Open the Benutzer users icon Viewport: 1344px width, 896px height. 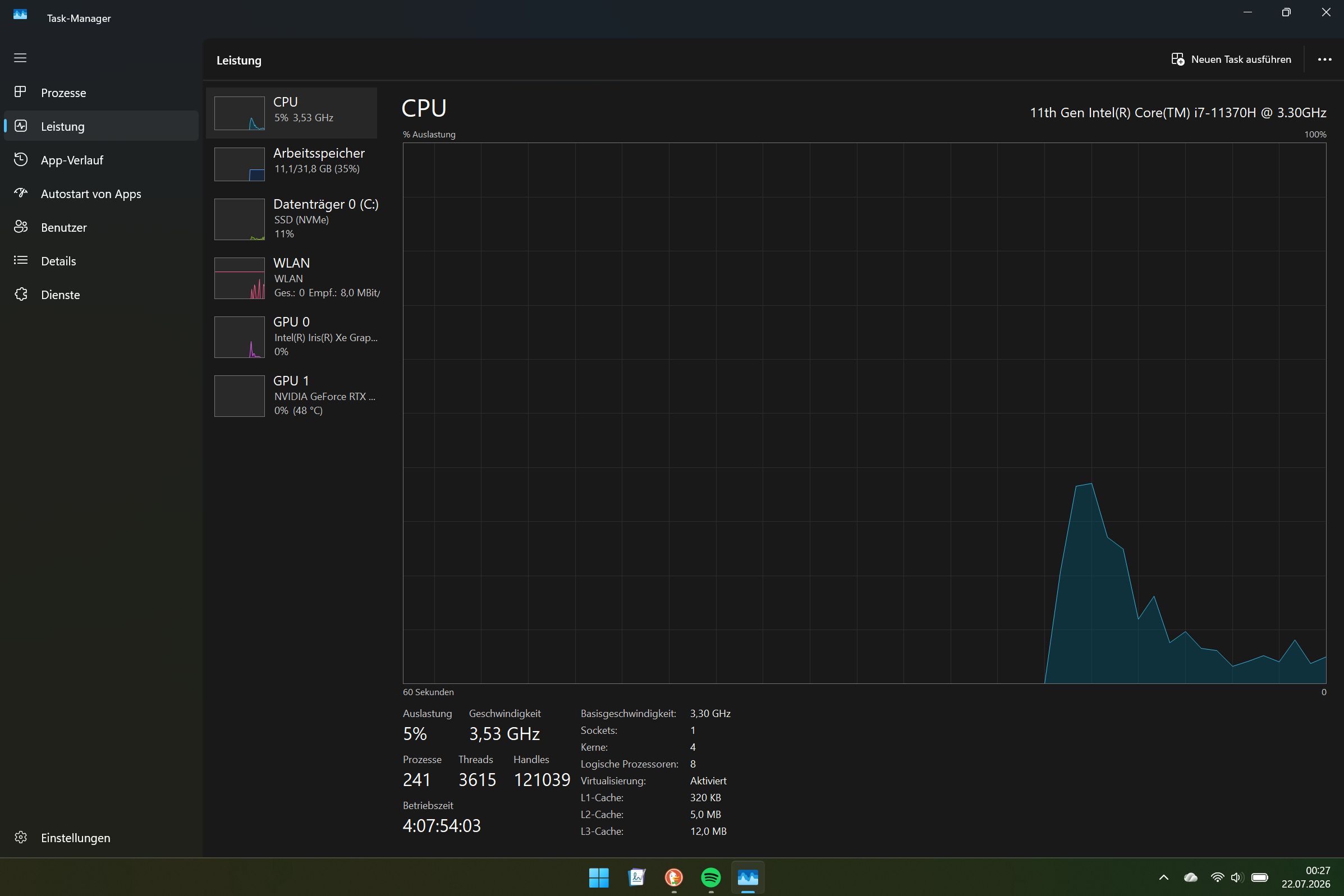pyautogui.click(x=21, y=227)
